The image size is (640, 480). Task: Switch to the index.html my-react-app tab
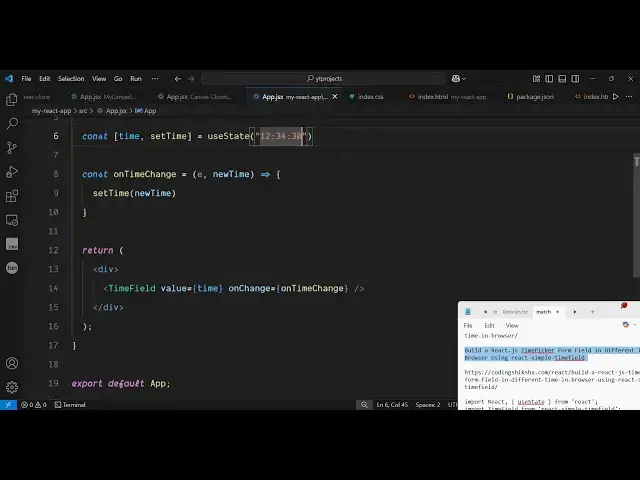[447, 97]
